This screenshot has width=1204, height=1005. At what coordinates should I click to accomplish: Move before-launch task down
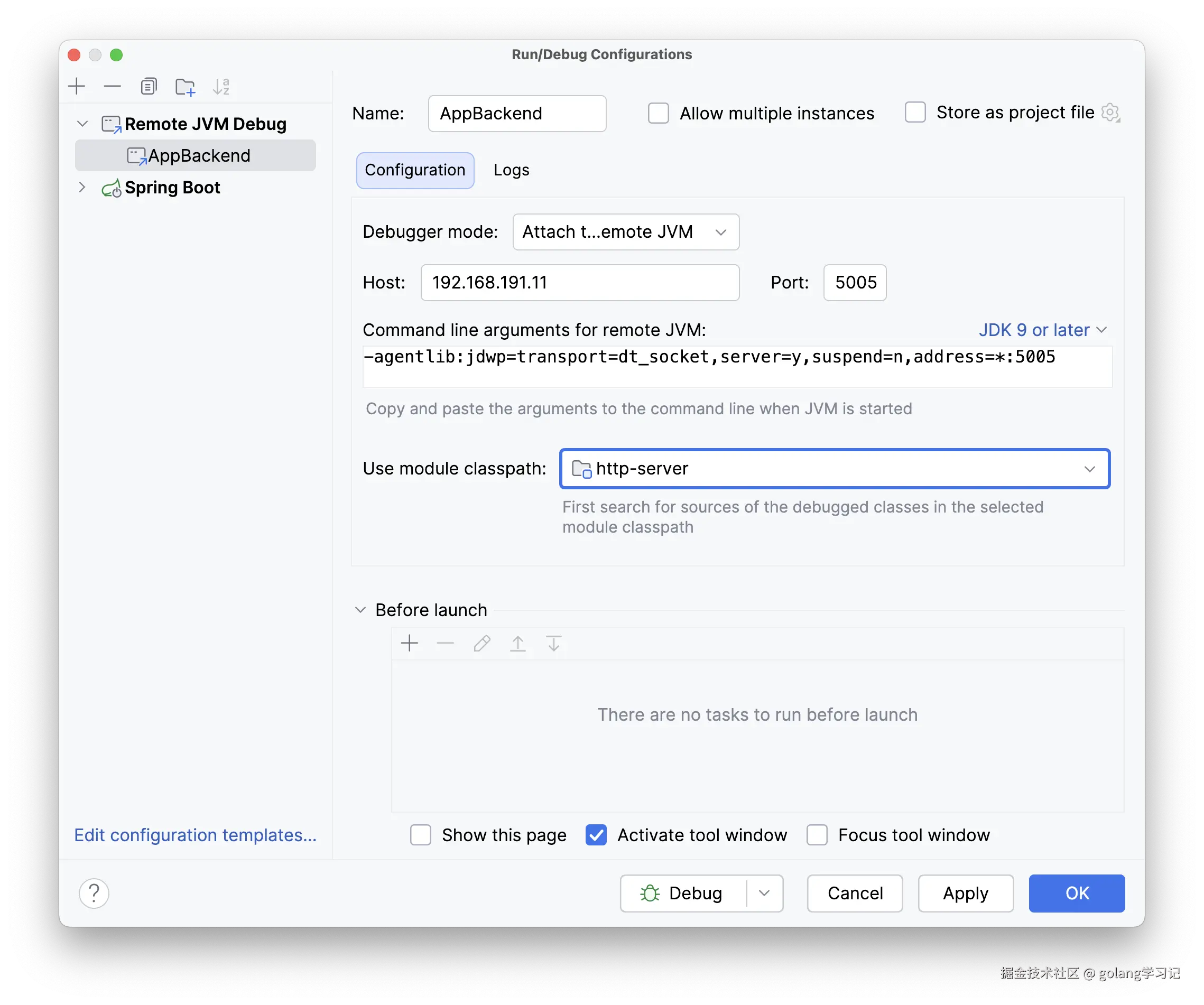tap(553, 643)
